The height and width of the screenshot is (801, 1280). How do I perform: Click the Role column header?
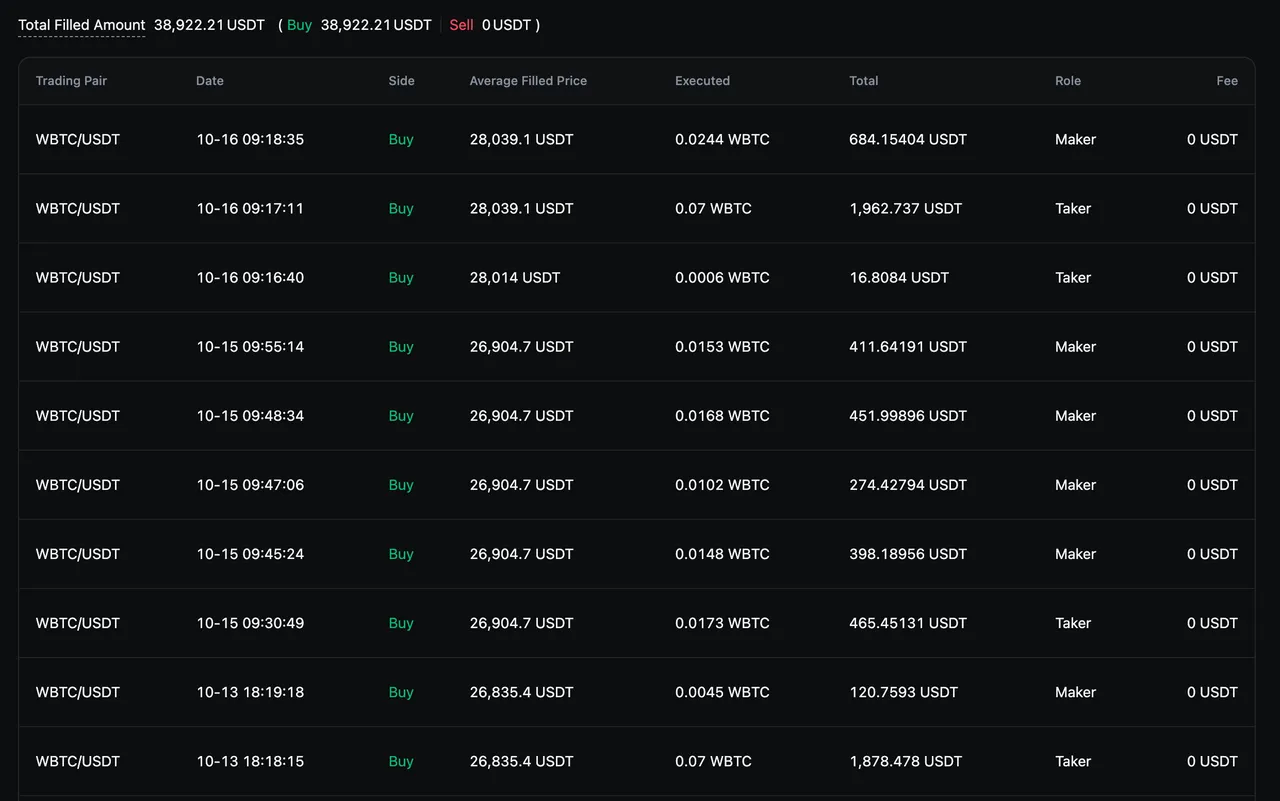pos(1068,81)
